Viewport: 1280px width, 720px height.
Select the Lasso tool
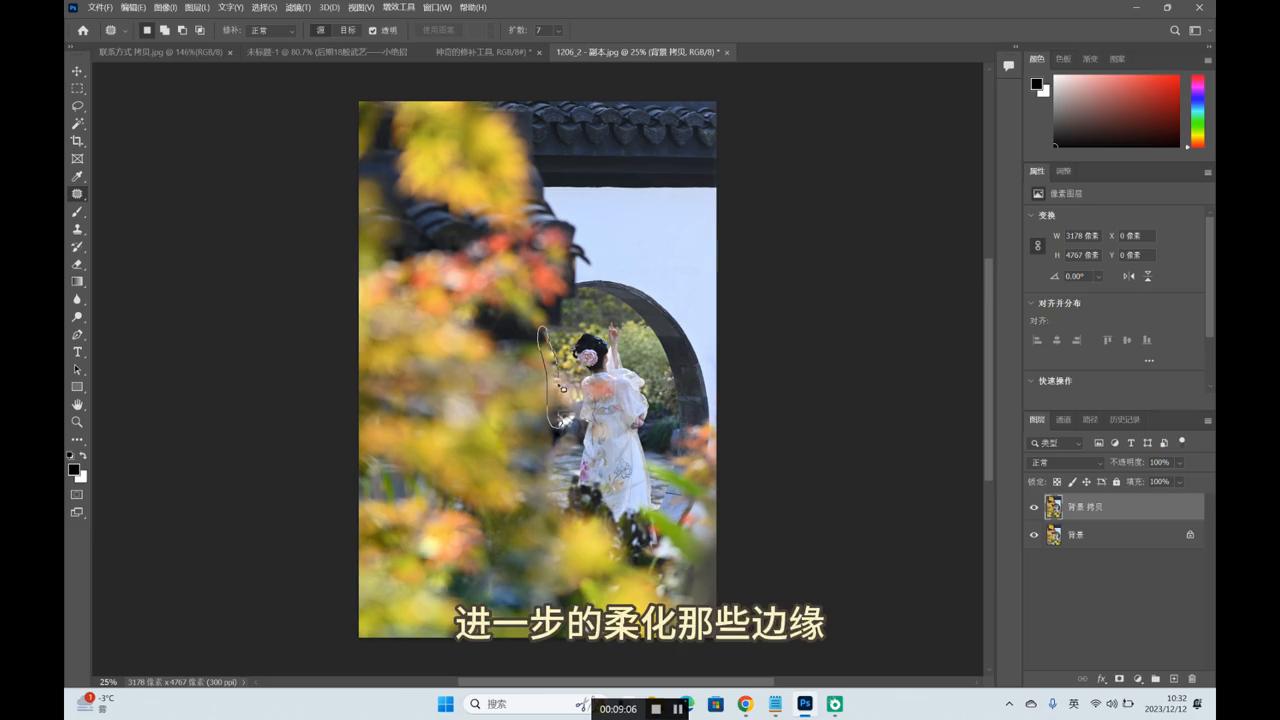[x=77, y=106]
